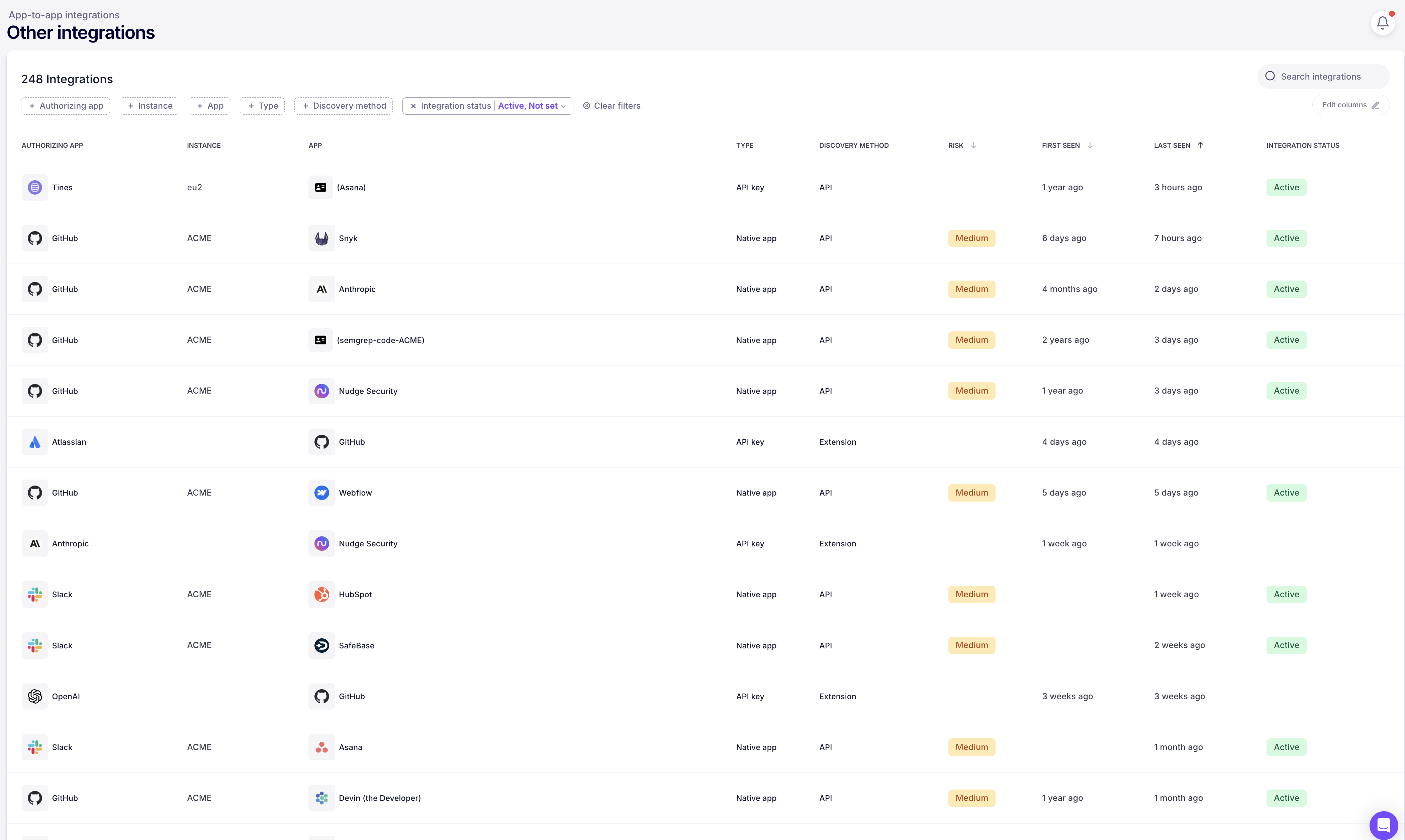This screenshot has height=840, width=1405.
Task: Select the "Devin (the Developer)" app name
Action: tap(380, 798)
